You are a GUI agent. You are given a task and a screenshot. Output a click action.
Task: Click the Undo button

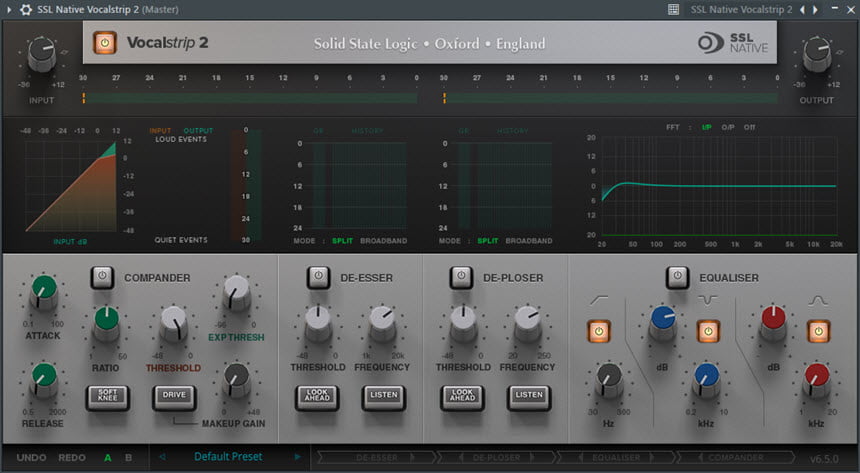31,458
